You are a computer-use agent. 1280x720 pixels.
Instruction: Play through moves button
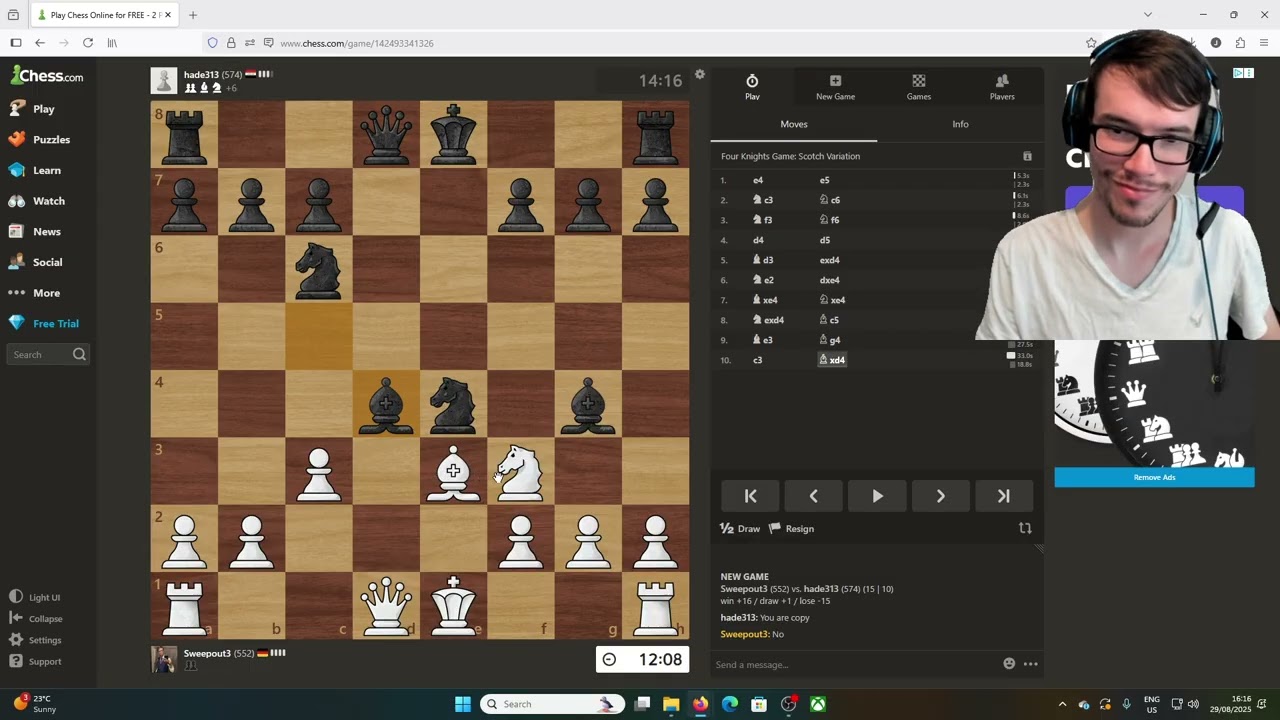click(877, 496)
